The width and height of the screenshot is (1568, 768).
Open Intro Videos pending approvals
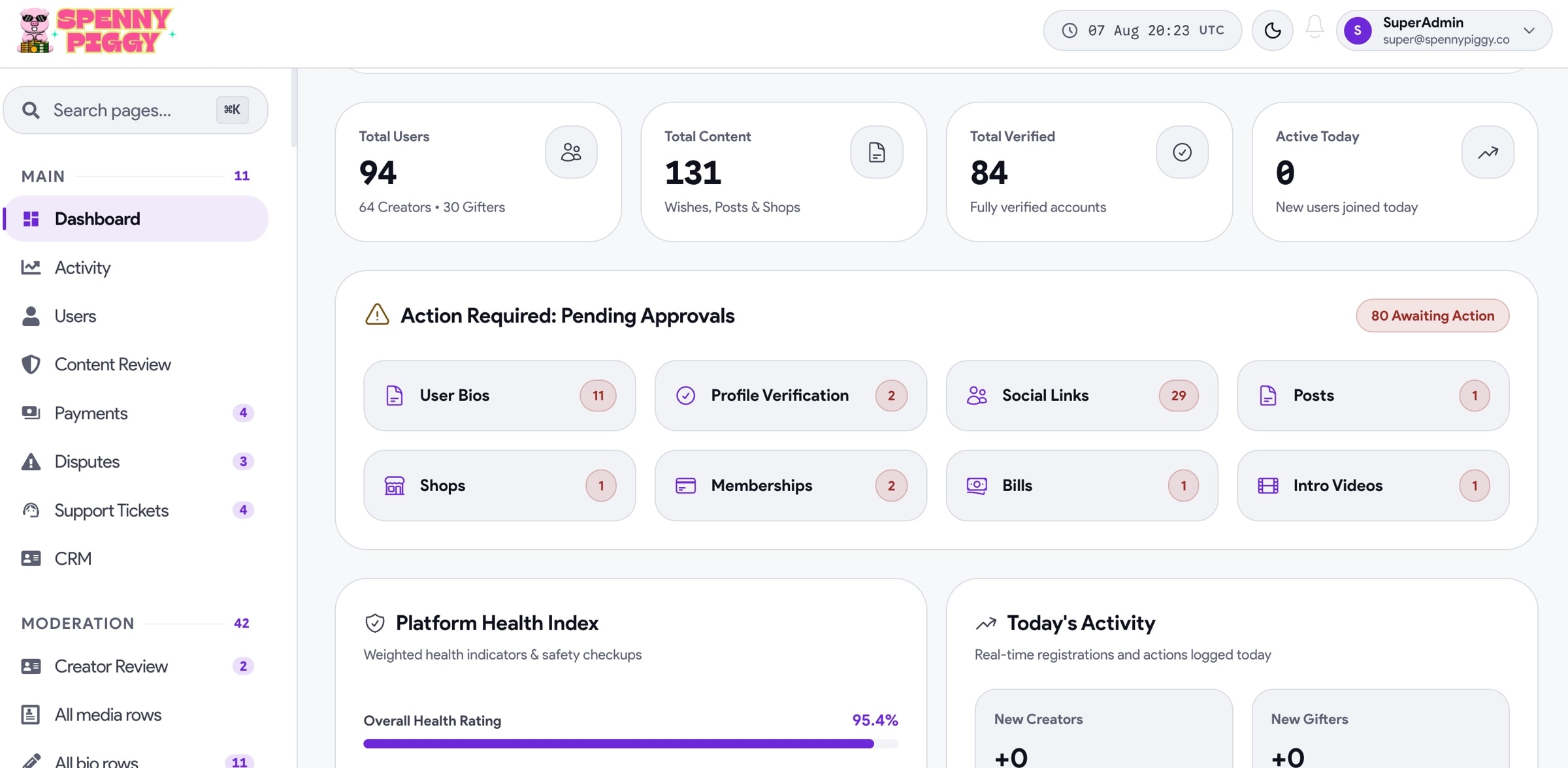(x=1373, y=485)
